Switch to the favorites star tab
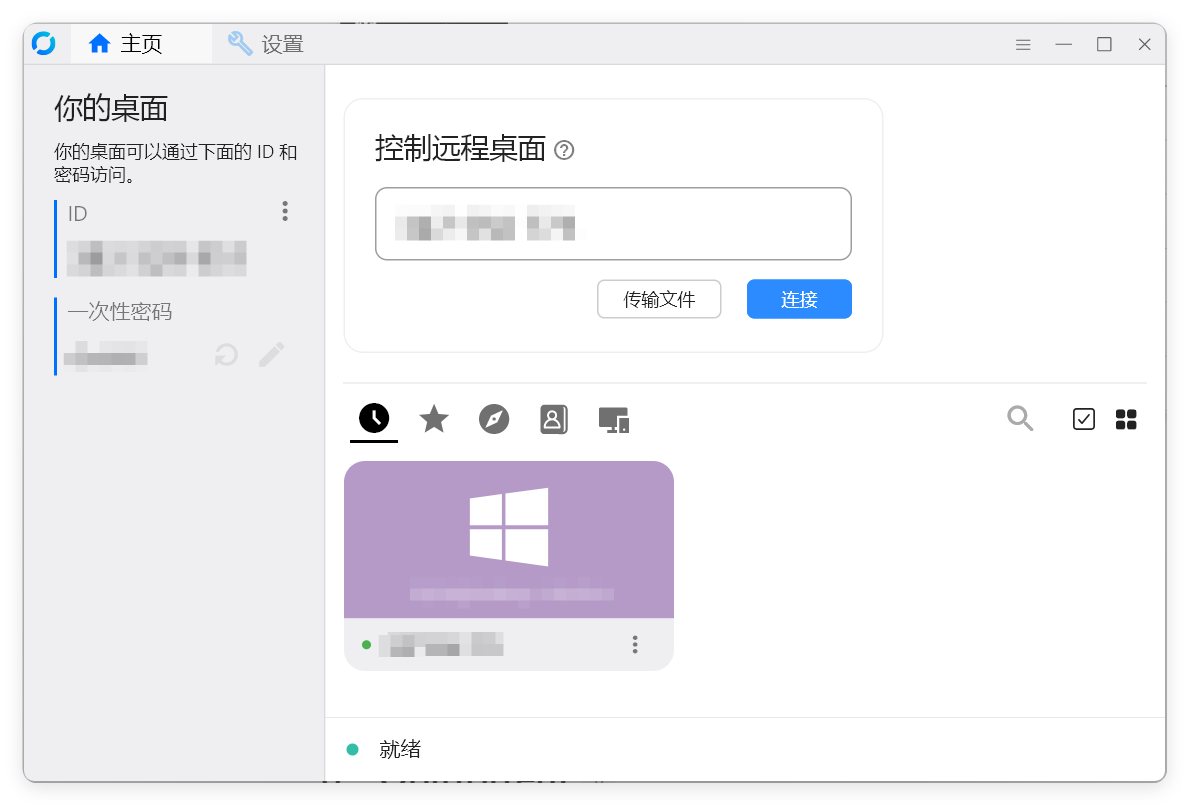The height and width of the screenshot is (805, 1189). (433, 419)
